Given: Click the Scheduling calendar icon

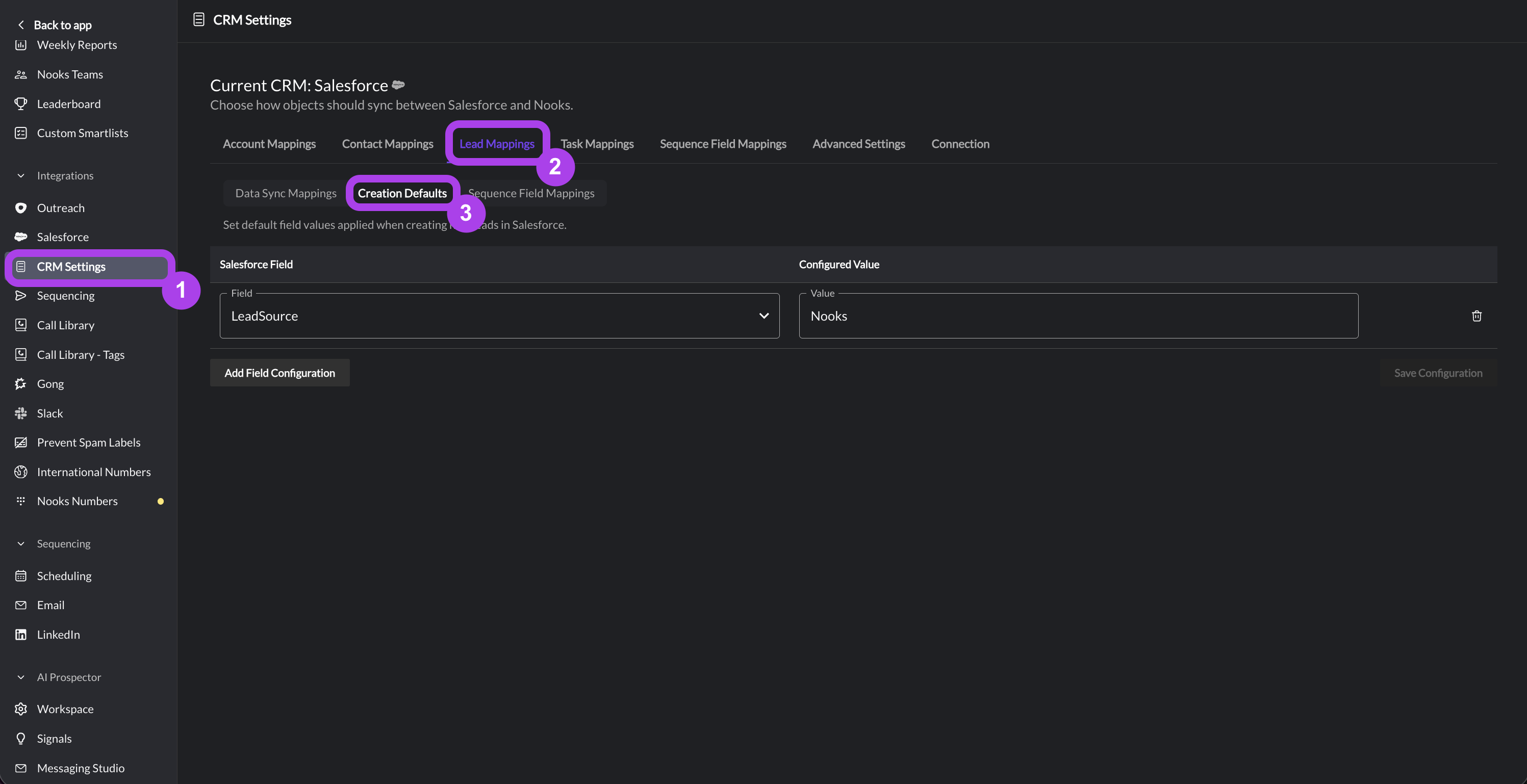Looking at the screenshot, I should coord(21,576).
